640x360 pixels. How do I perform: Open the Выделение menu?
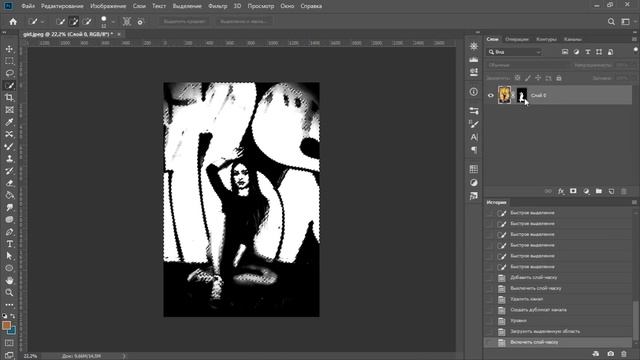(x=187, y=6)
